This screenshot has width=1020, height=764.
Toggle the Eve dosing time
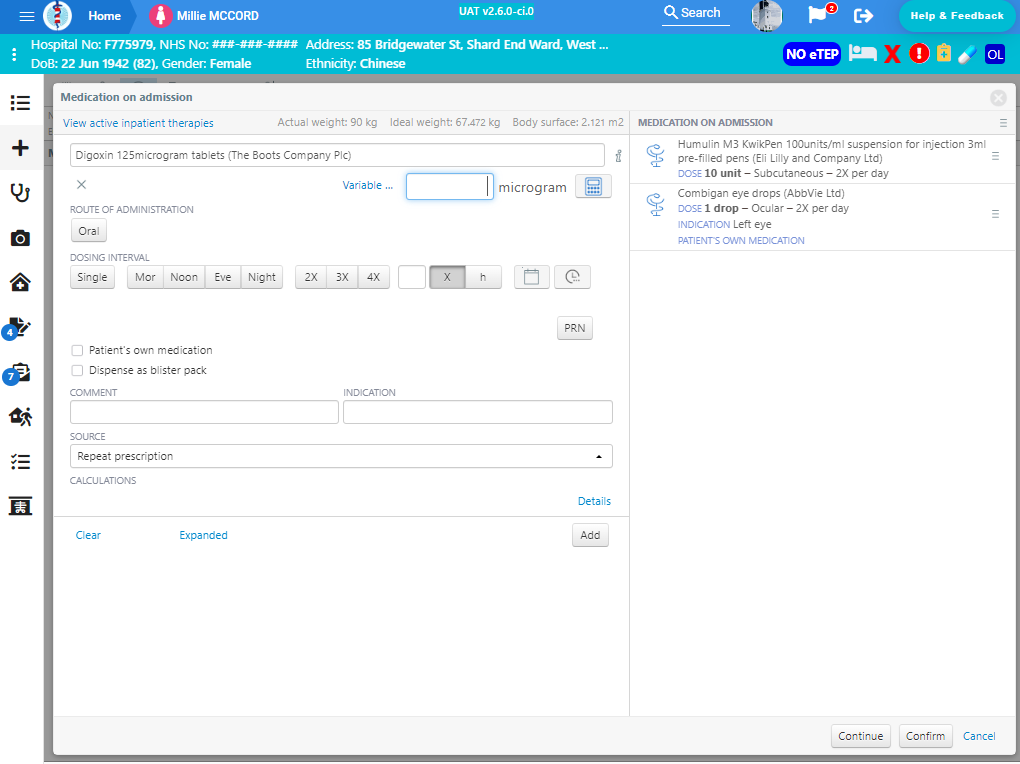click(222, 277)
